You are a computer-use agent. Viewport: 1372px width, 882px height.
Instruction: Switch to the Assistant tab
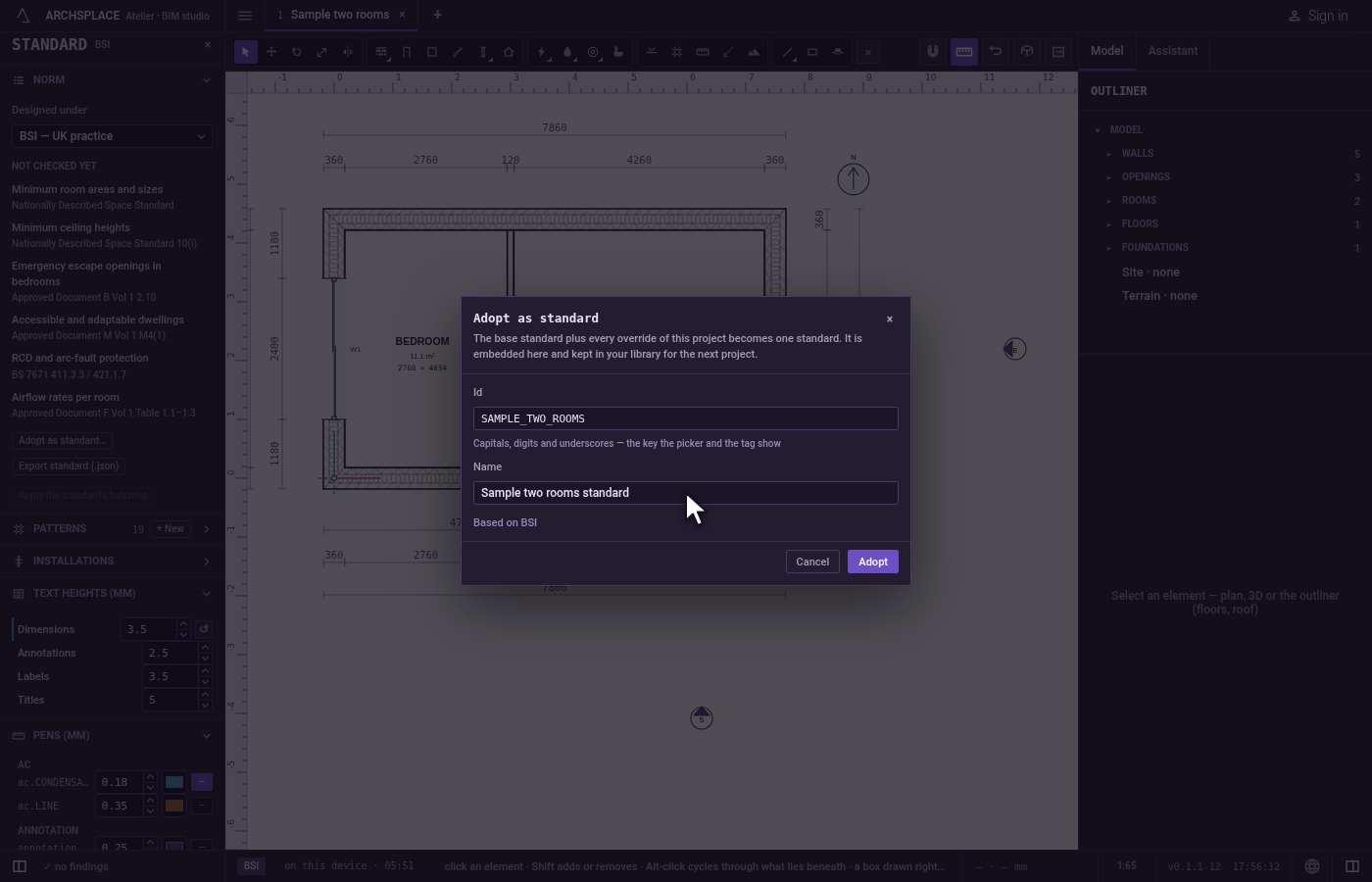tap(1173, 51)
